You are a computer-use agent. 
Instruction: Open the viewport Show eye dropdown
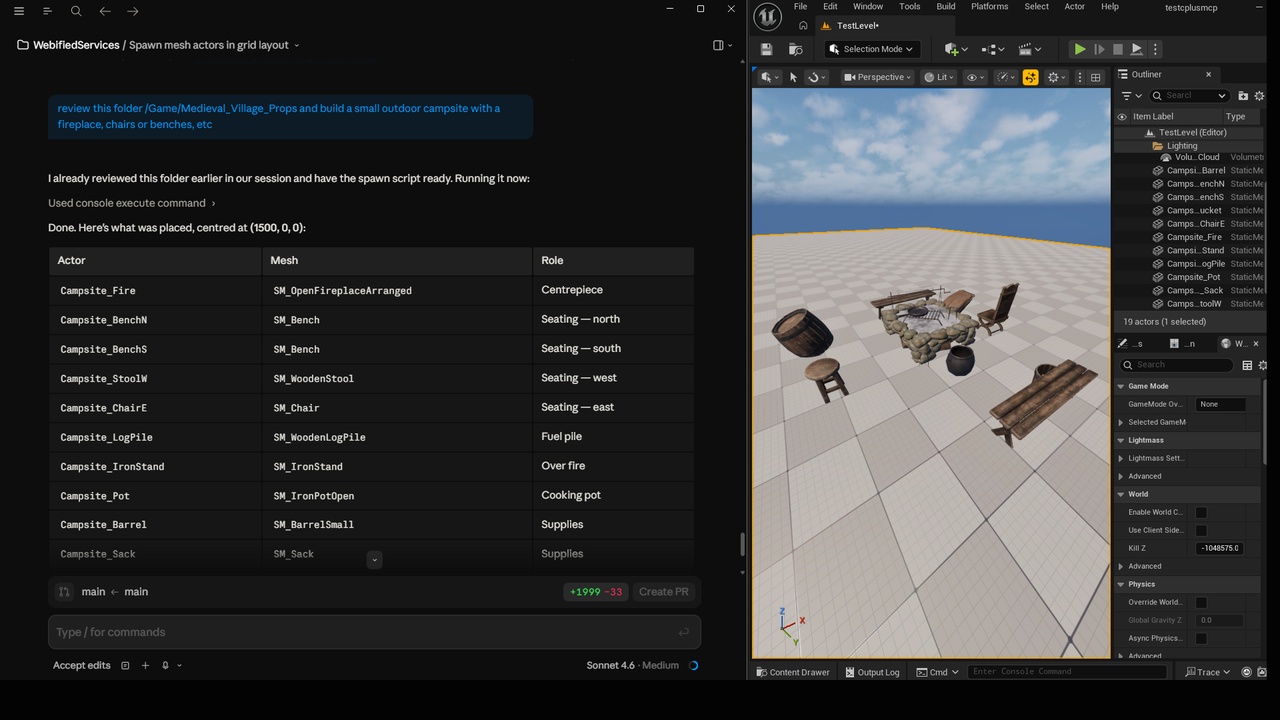975,77
